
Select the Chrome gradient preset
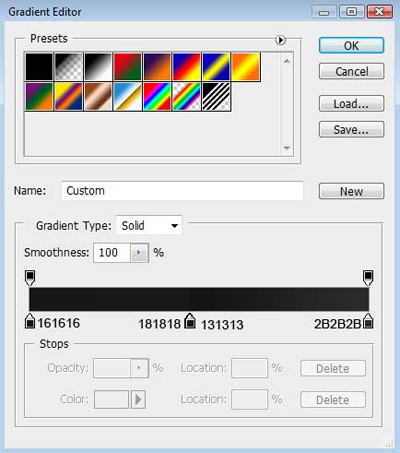click(127, 97)
